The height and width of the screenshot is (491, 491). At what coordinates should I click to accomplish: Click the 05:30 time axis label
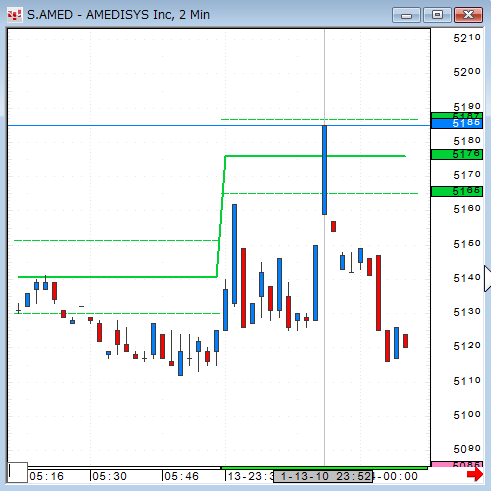109,476
